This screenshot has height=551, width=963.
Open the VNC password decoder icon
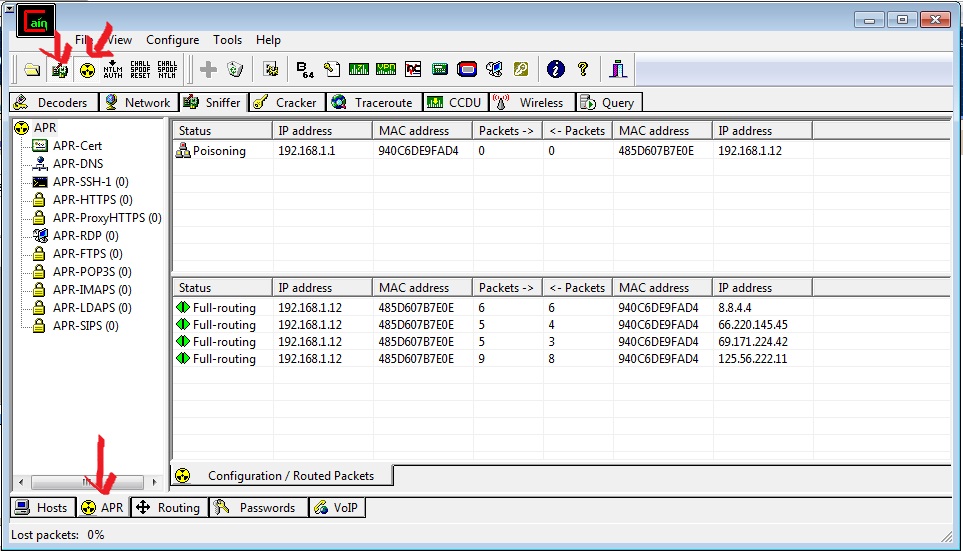point(413,69)
